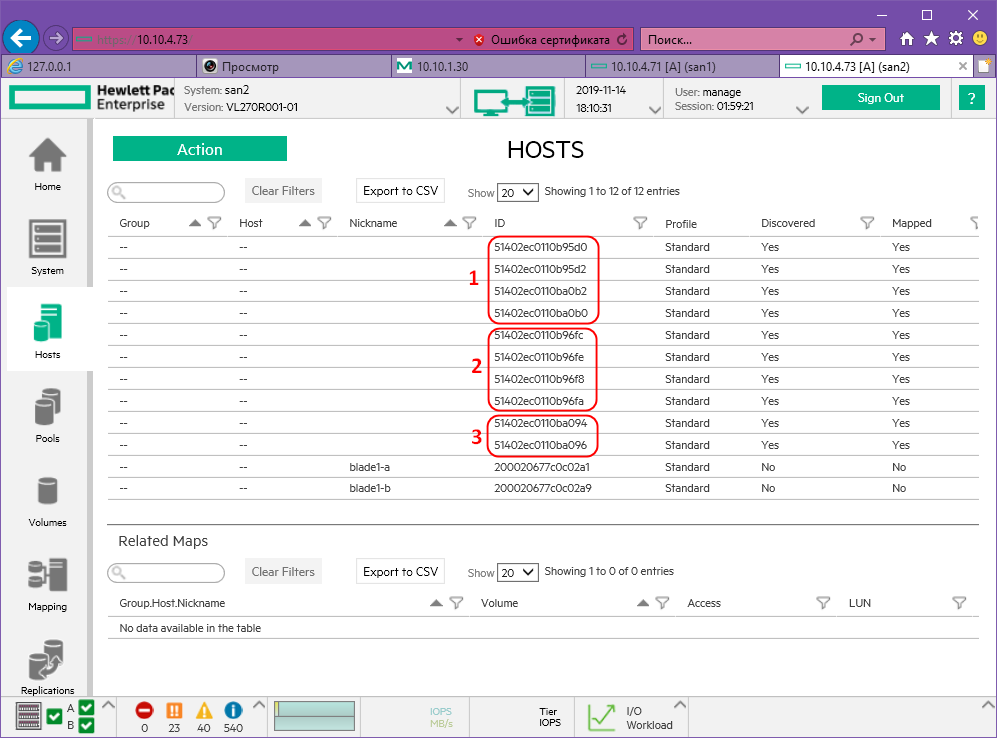
Task: Open the Show entries dropdown for Related Maps
Action: pyautogui.click(x=518, y=573)
